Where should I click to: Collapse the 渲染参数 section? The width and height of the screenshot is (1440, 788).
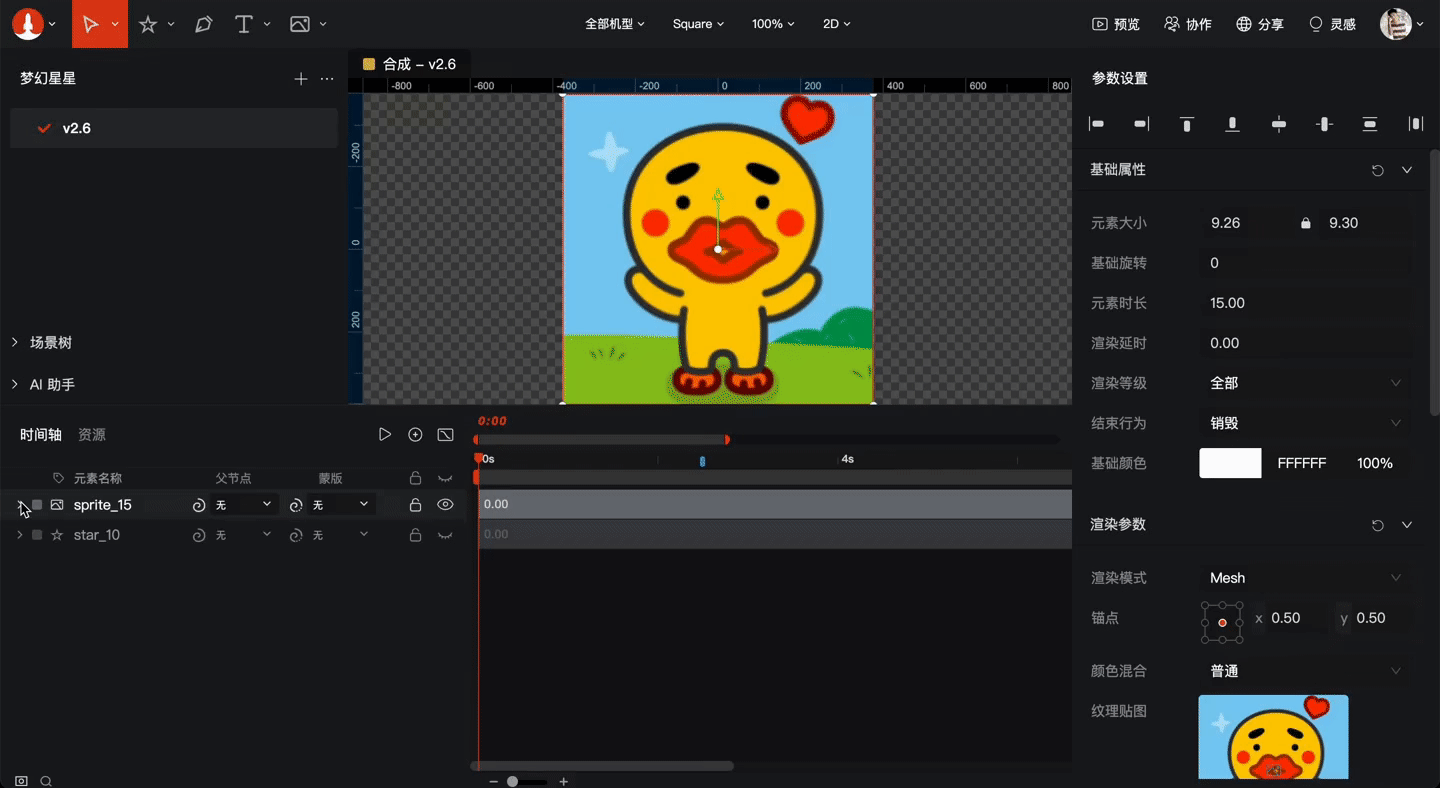click(1407, 525)
